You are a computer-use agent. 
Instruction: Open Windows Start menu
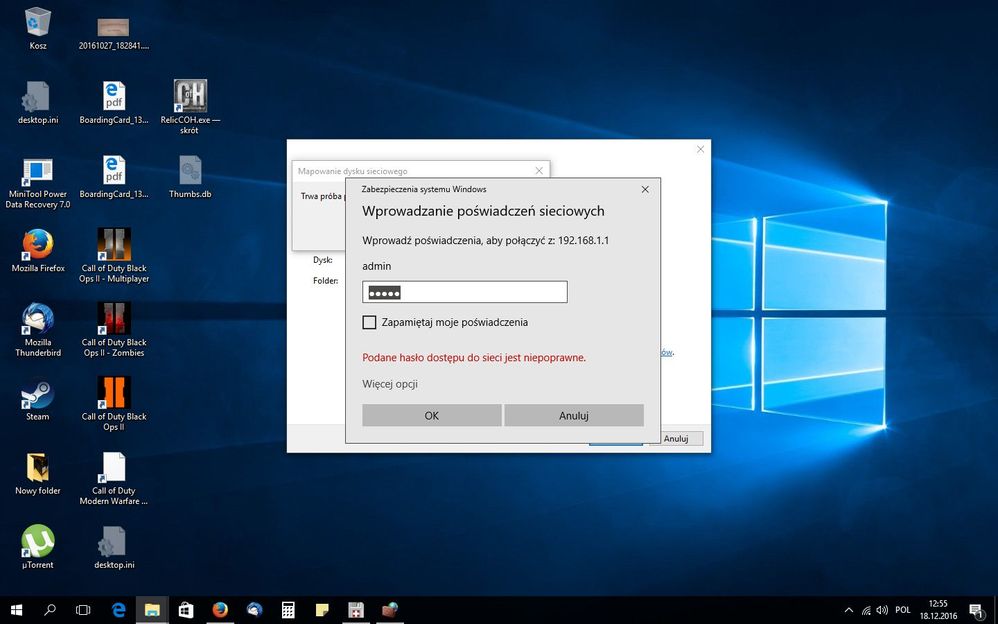click(x=16, y=609)
